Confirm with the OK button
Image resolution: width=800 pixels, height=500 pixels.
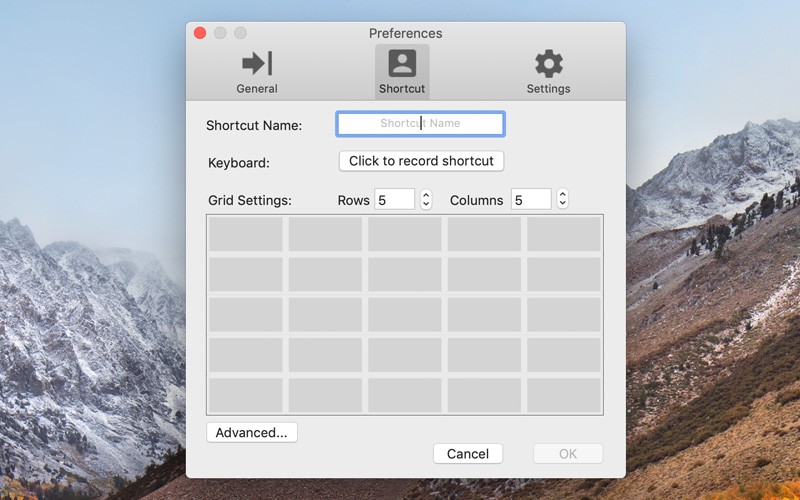pos(568,454)
